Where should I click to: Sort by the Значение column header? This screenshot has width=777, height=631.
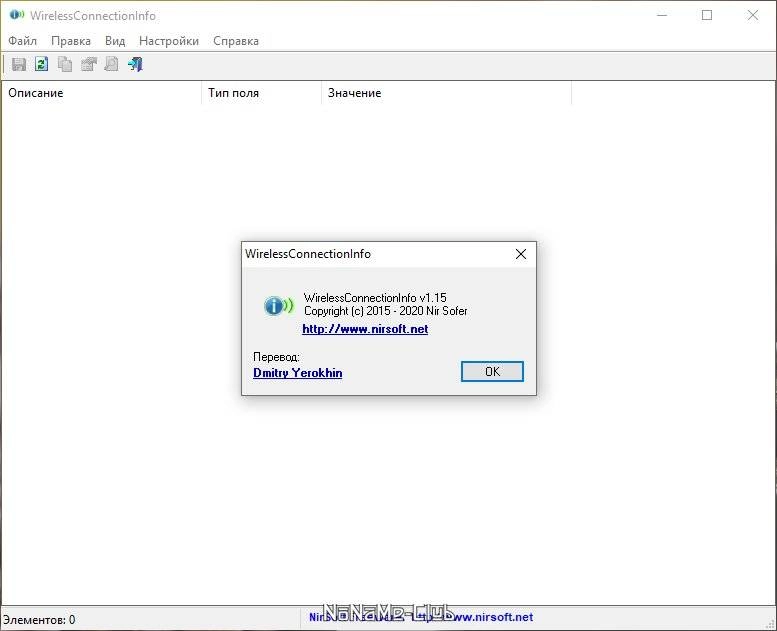(x=446, y=93)
